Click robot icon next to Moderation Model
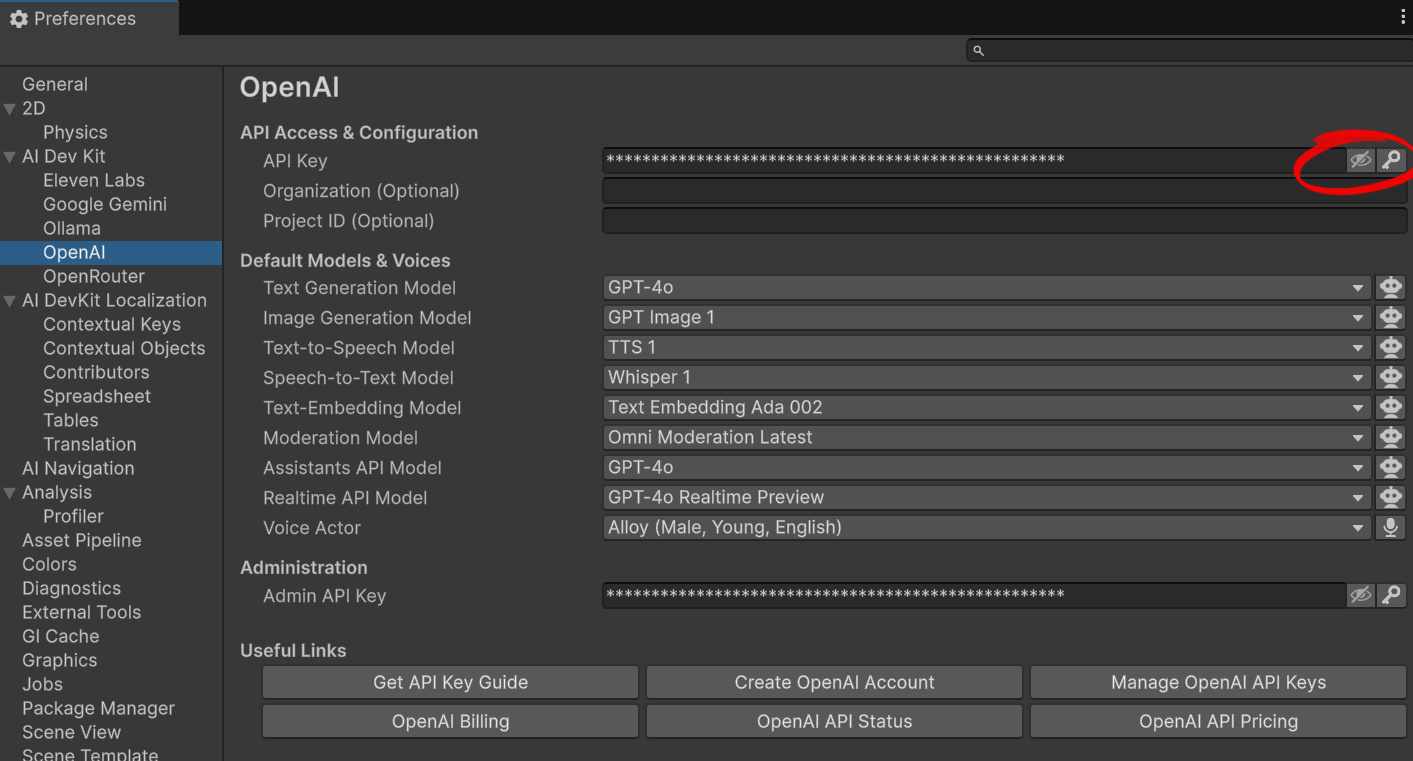Viewport: 1413px width, 761px height. 1390,438
